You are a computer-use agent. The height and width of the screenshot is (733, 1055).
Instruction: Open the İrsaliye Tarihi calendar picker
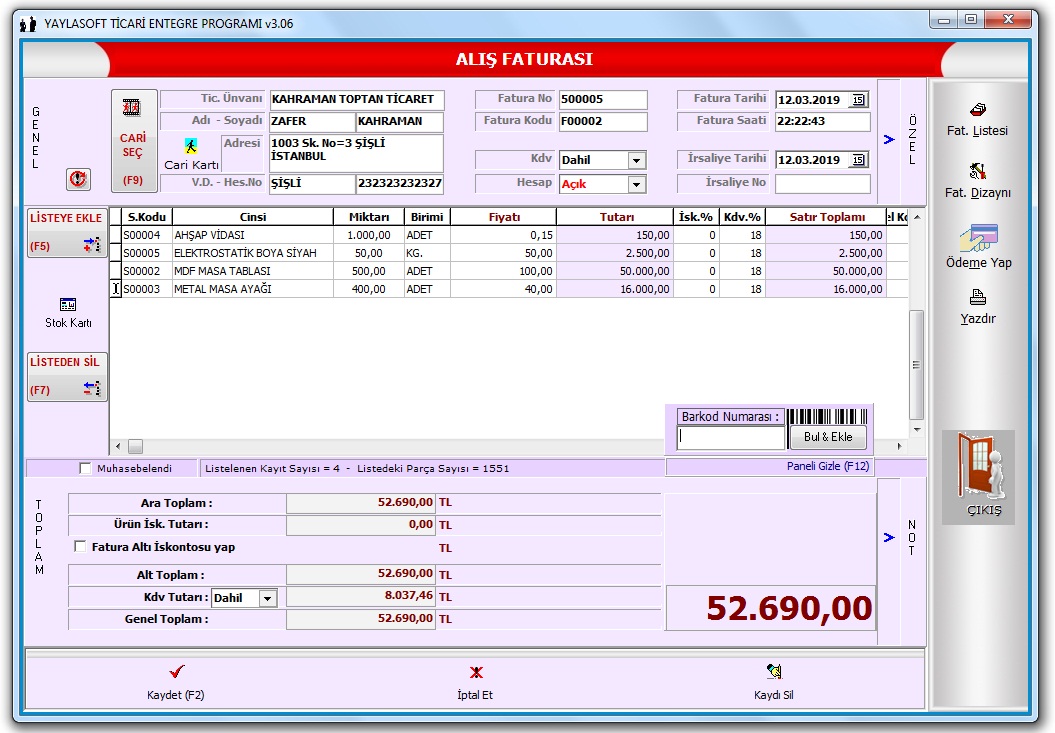click(x=859, y=160)
